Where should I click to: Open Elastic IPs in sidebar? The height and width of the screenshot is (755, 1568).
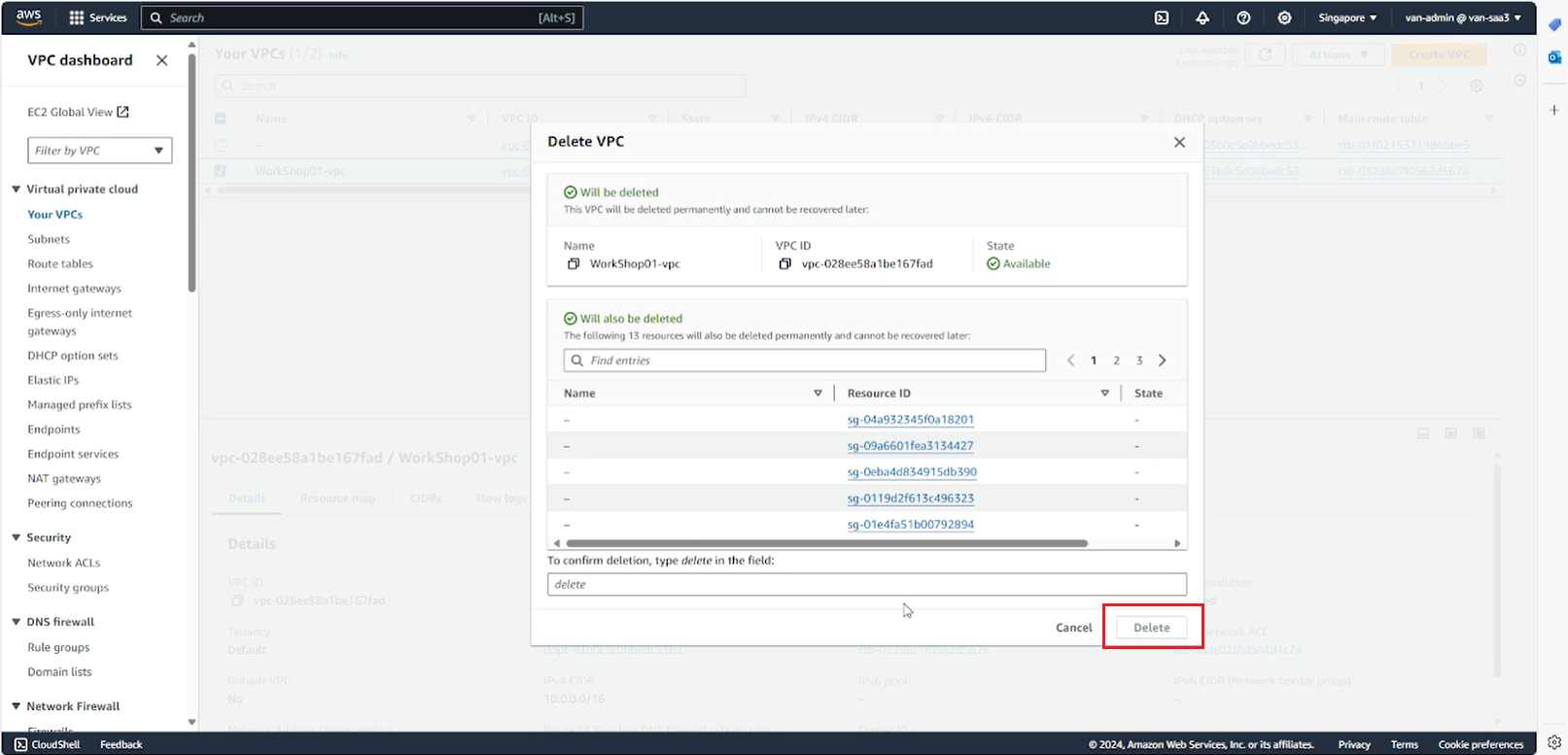[x=53, y=381]
